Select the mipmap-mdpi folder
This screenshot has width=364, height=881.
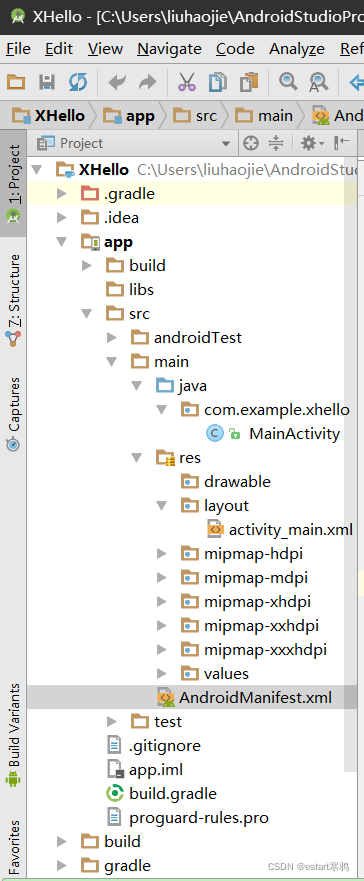256,578
